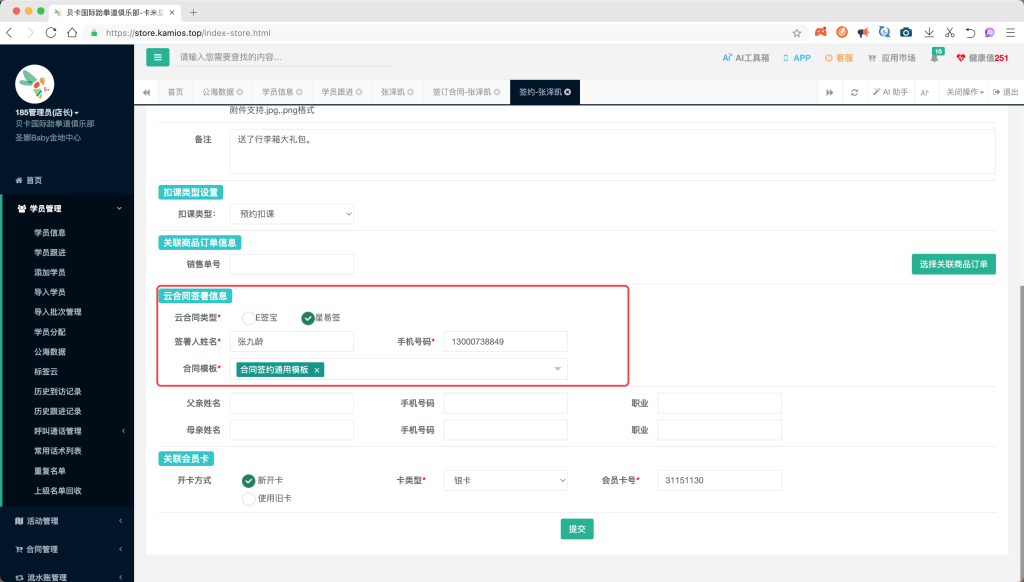The height and width of the screenshot is (582, 1024).
Task: Open the 关闭操作 dropdown
Action: pyautogui.click(x=965, y=92)
